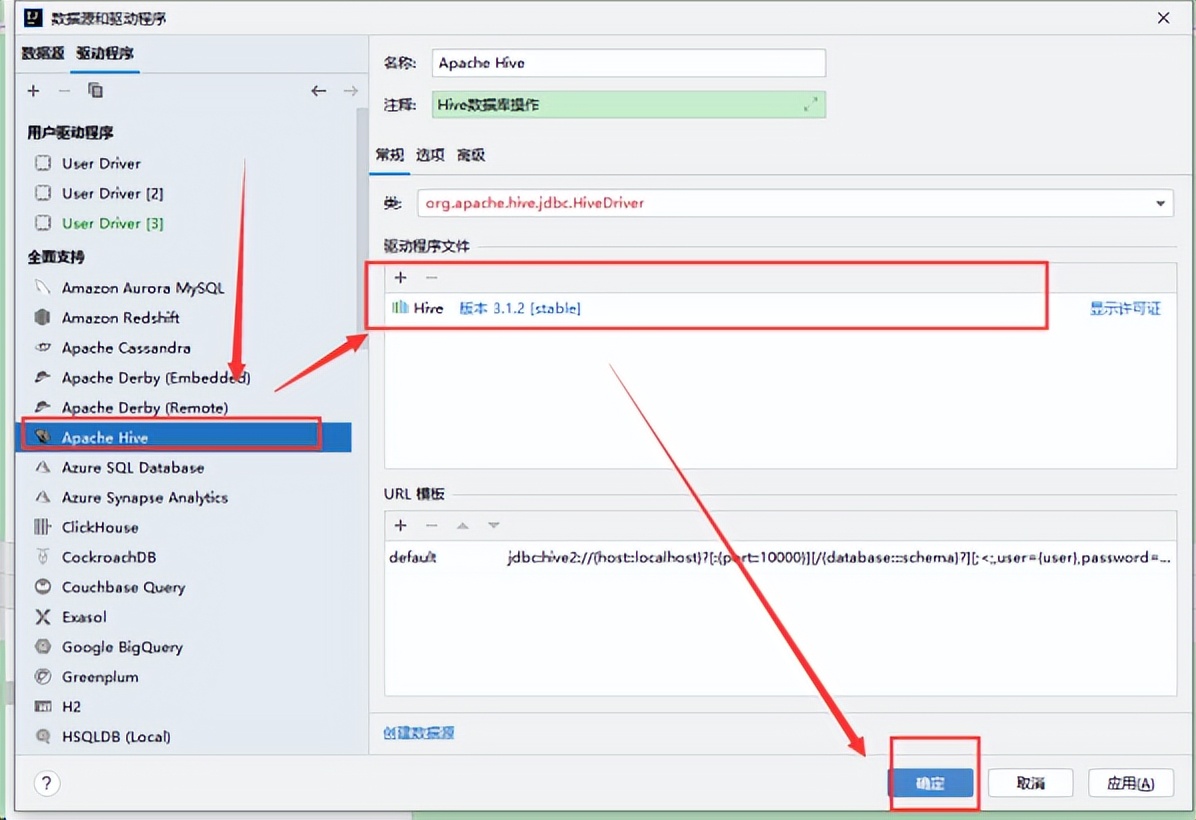Add a driver file with plus
The width and height of the screenshot is (1196, 820).
point(400,278)
